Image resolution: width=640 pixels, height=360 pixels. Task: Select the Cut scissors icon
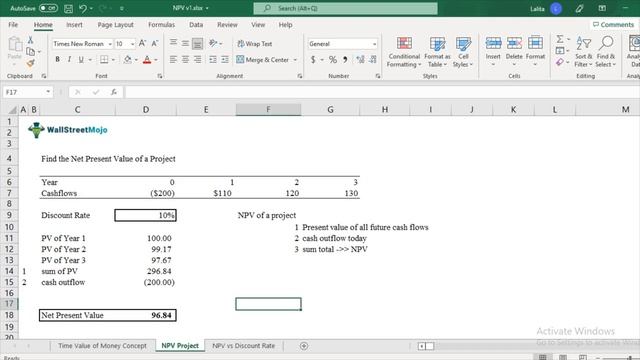click(30, 40)
